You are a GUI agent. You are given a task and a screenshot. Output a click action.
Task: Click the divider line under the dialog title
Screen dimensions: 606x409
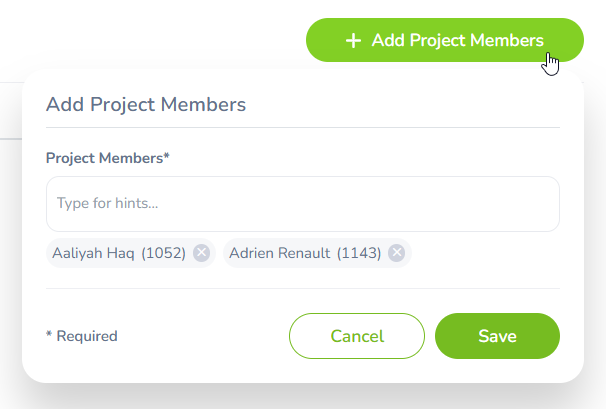tap(303, 127)
